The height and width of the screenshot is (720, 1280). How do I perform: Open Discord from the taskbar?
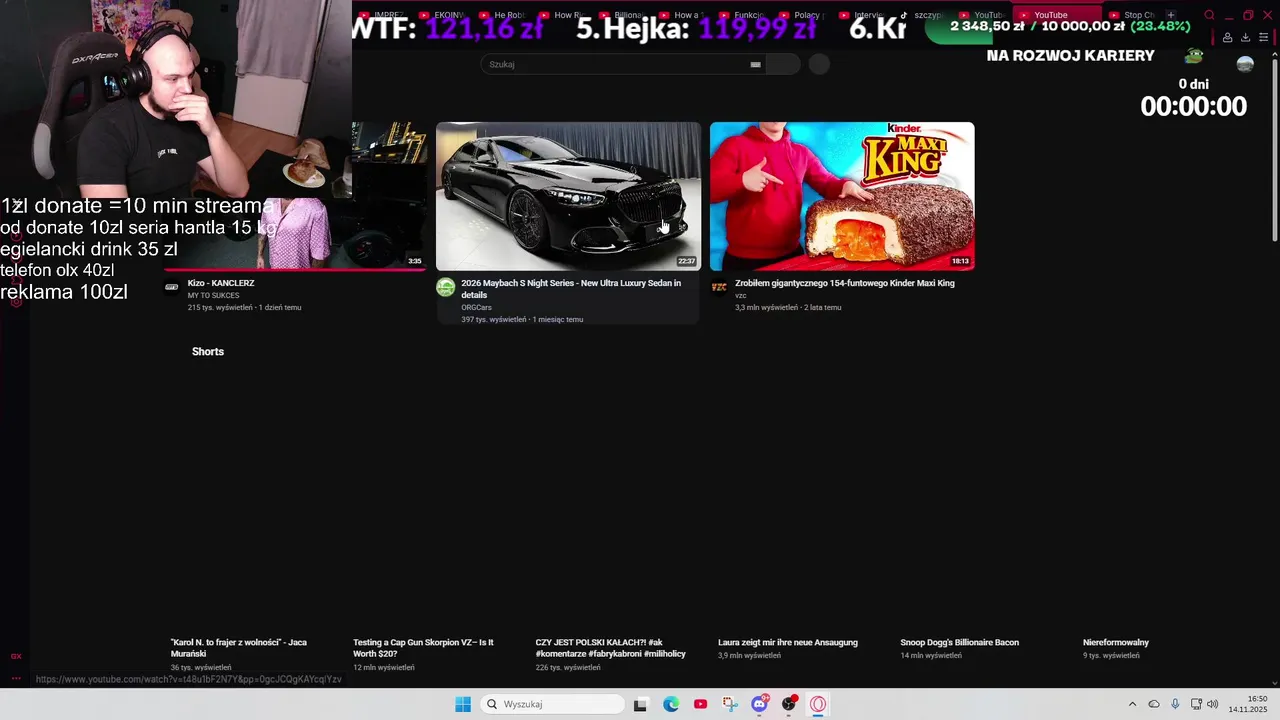(759, 704)
